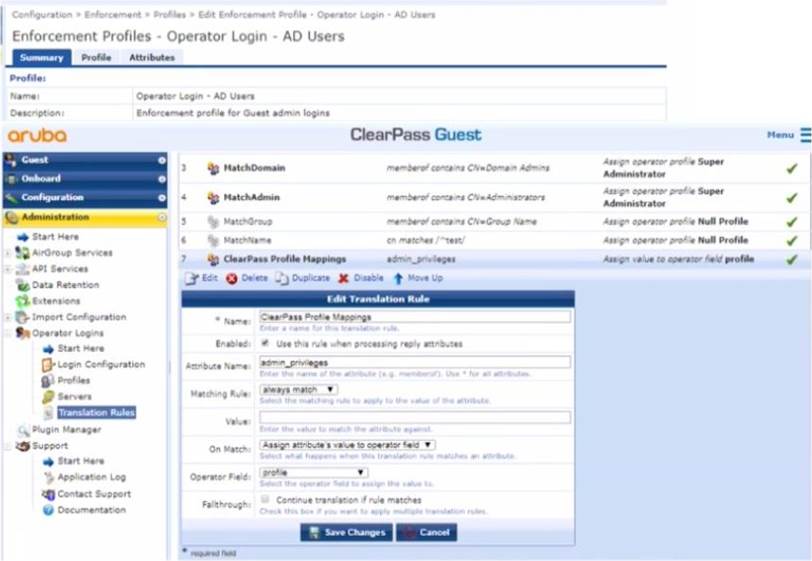Click the Profiles people icon
This screenshot has width=812, height=561.
coord(48,381)
